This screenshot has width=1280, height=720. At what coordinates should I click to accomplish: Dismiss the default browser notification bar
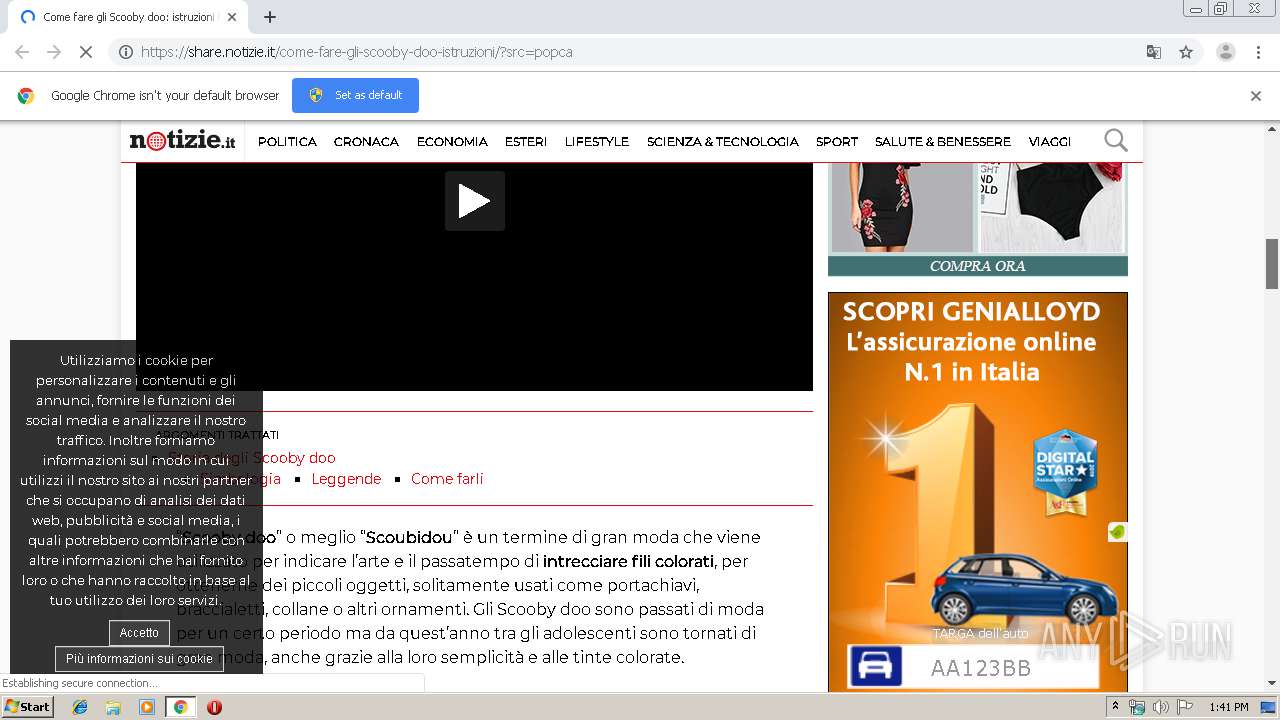pos(1256,96)
